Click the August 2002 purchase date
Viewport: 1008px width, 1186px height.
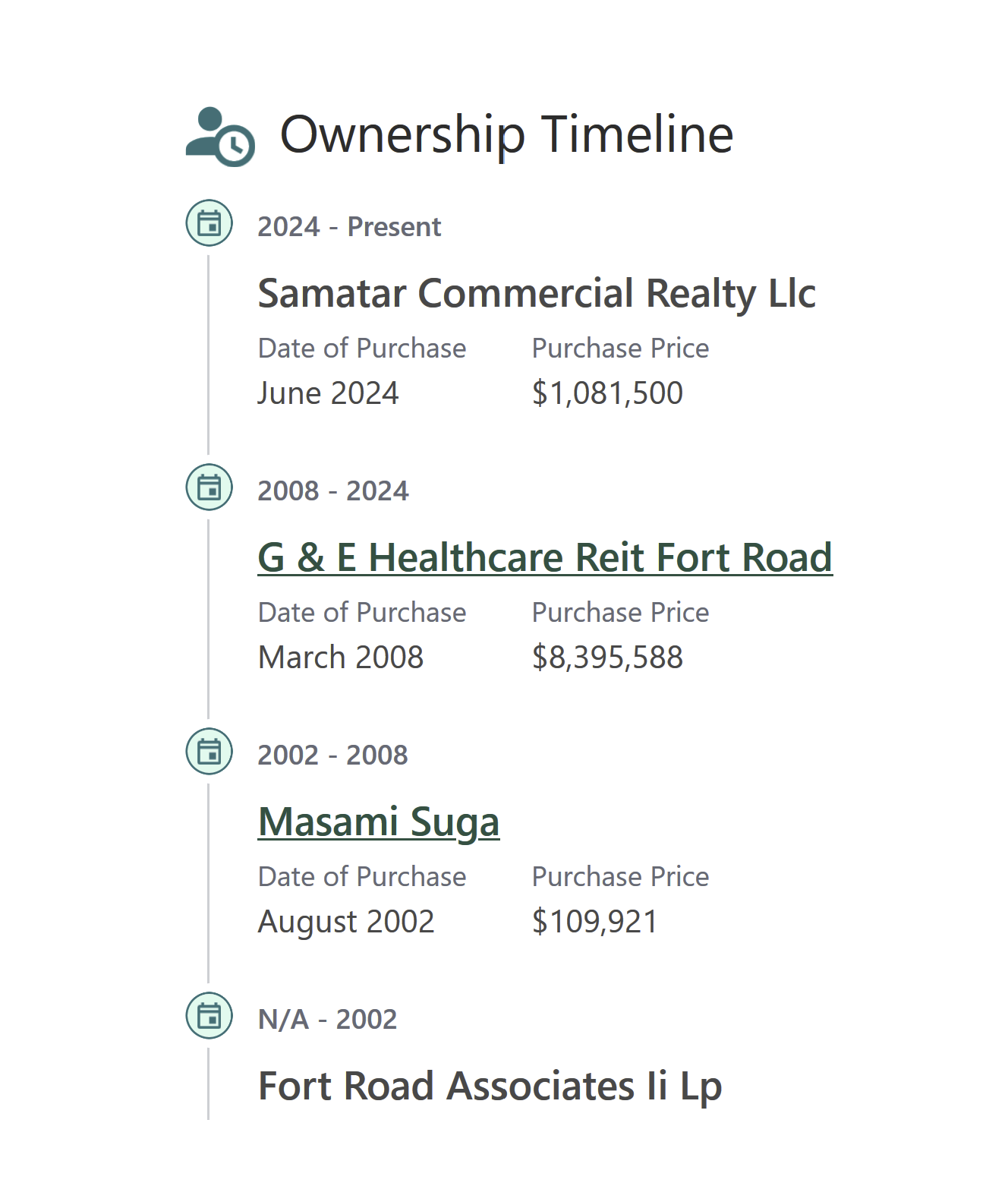tap(346, 923)
